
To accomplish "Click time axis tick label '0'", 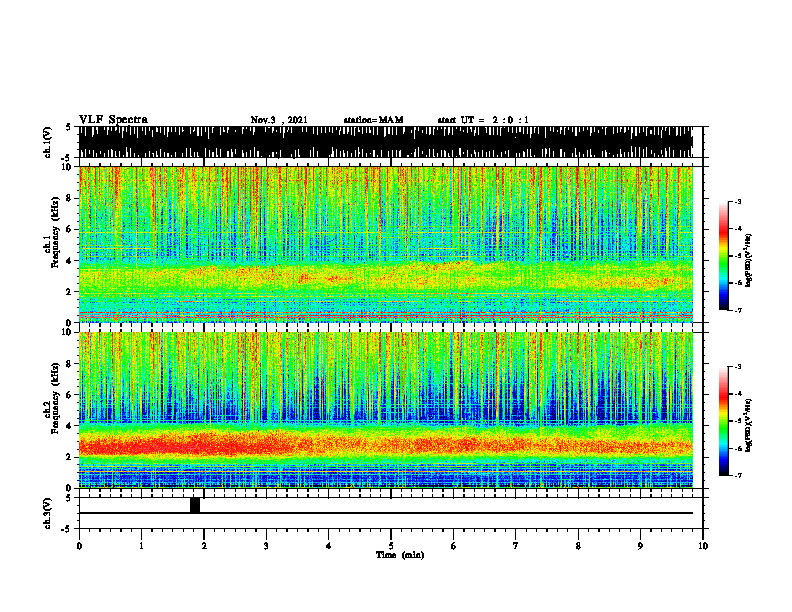I will coord(79,546).
